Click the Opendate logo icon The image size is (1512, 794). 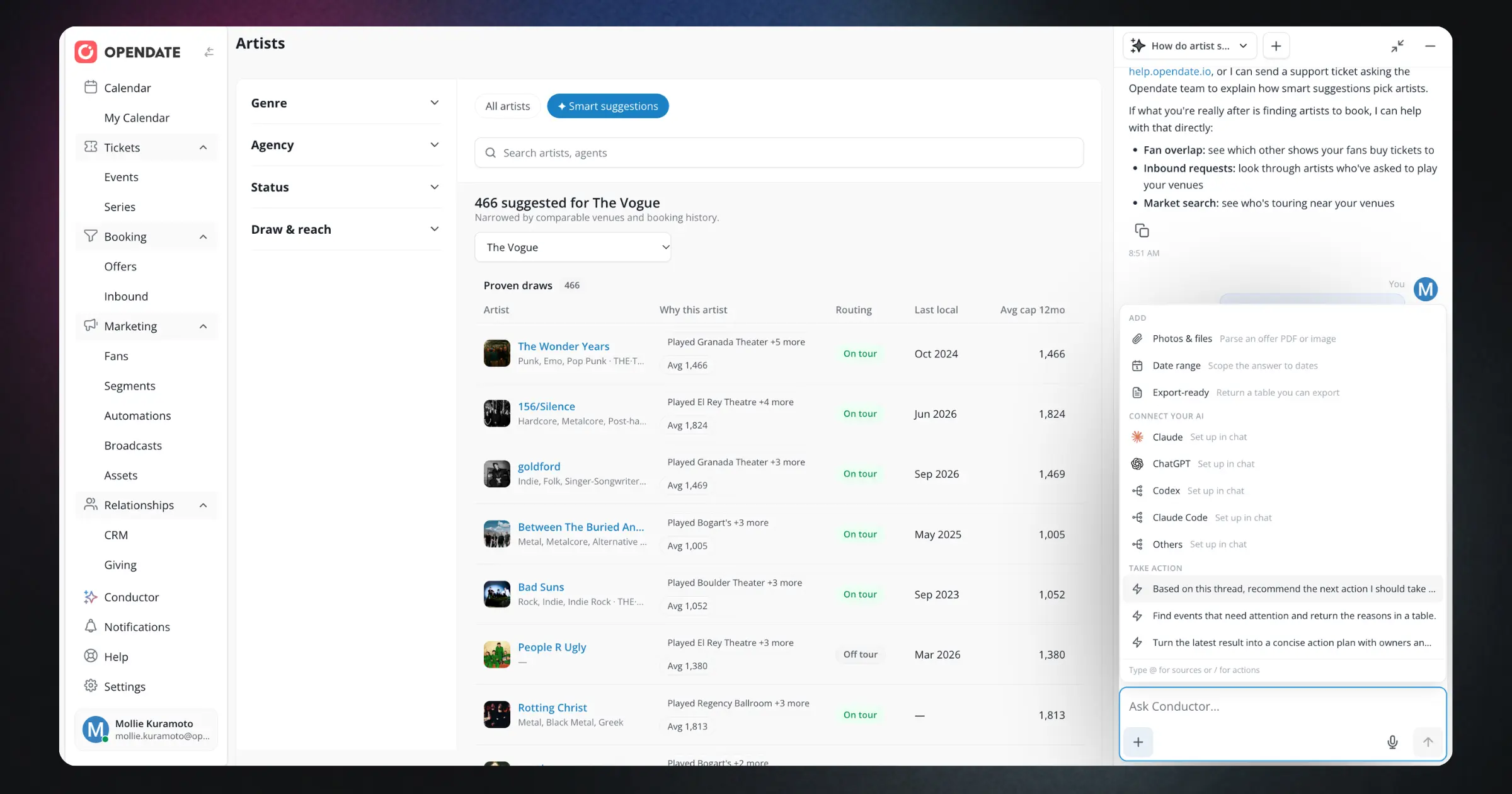86,52
